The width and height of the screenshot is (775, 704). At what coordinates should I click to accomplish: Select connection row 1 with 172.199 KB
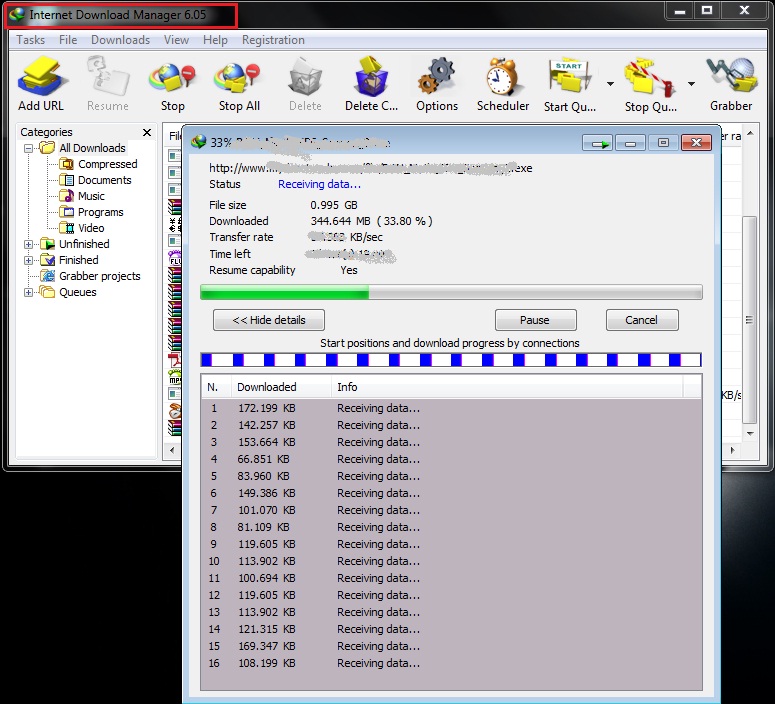click(451, 408)
